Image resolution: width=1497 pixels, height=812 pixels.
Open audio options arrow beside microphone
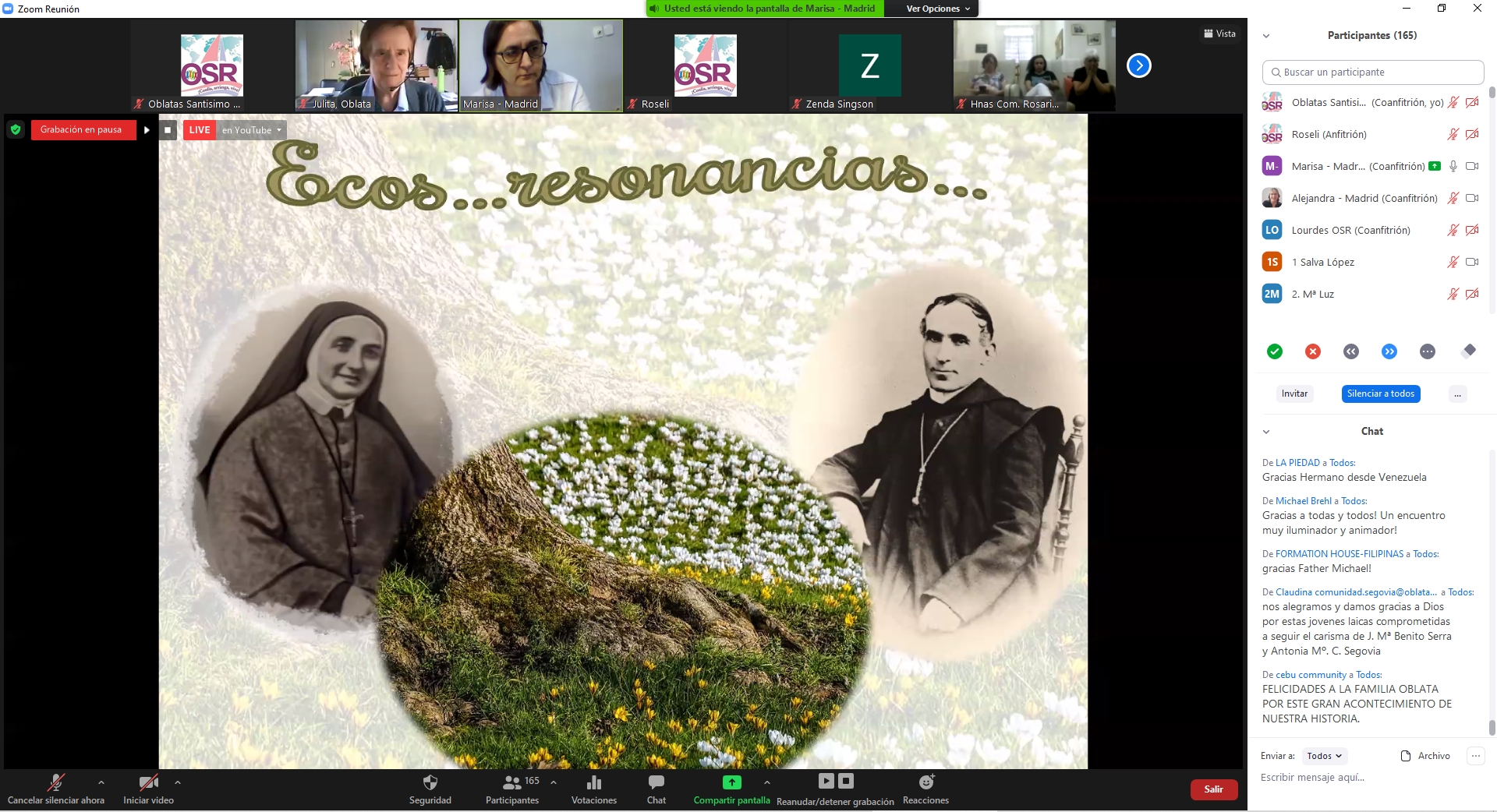[x=101, y=782]
